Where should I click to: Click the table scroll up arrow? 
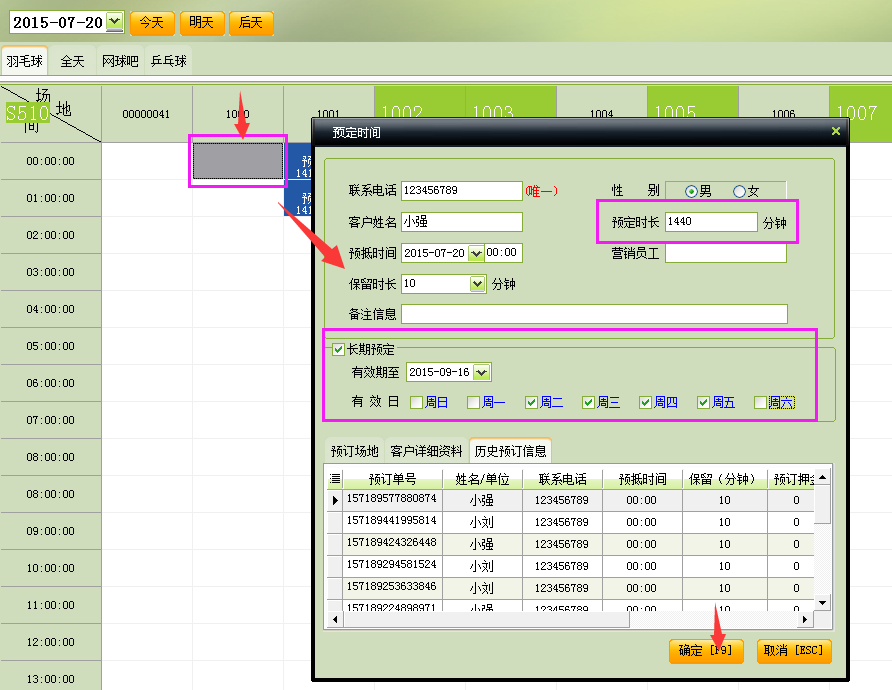(823, 478)
